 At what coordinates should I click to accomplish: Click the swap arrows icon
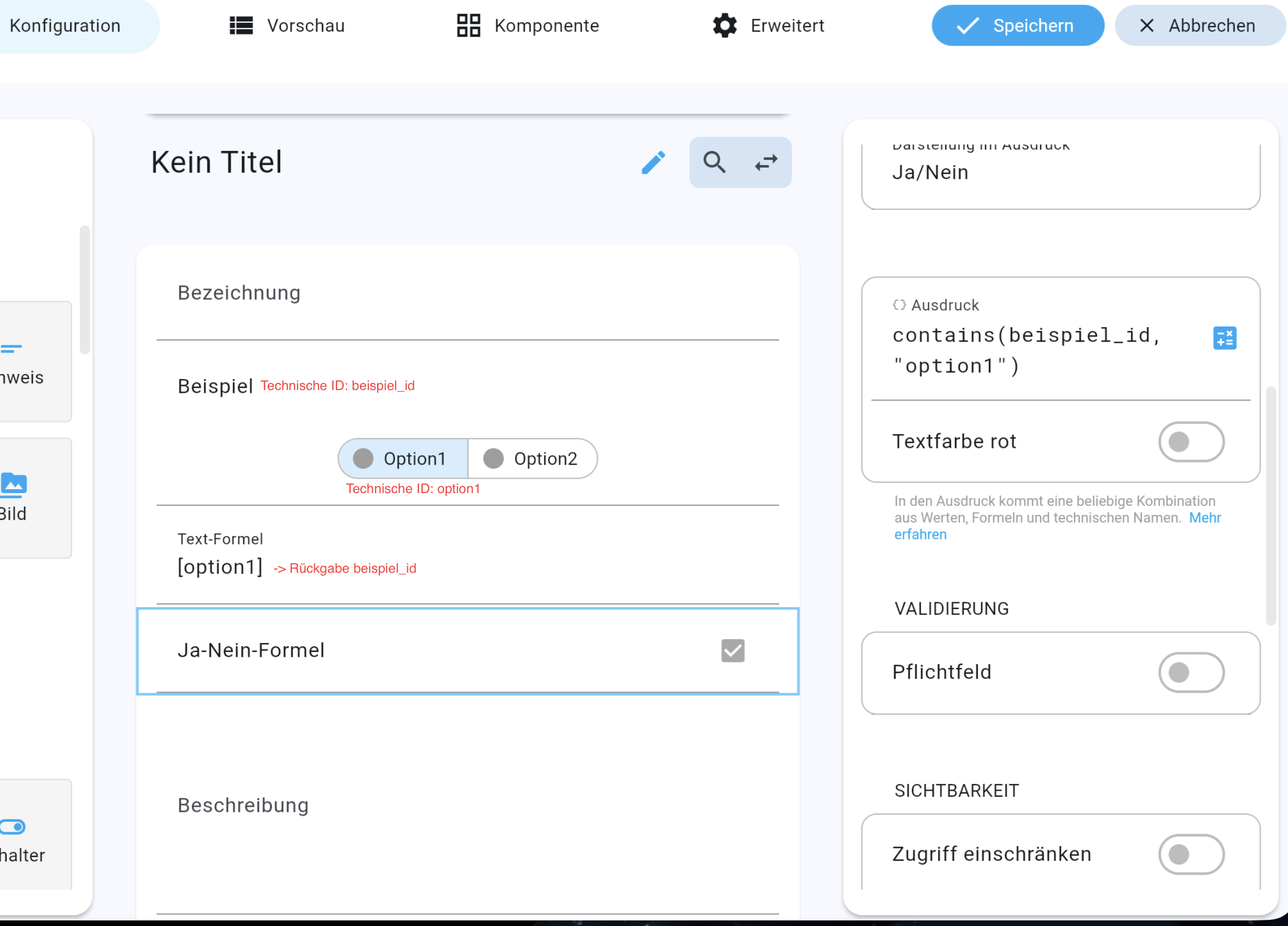point(766,163)
